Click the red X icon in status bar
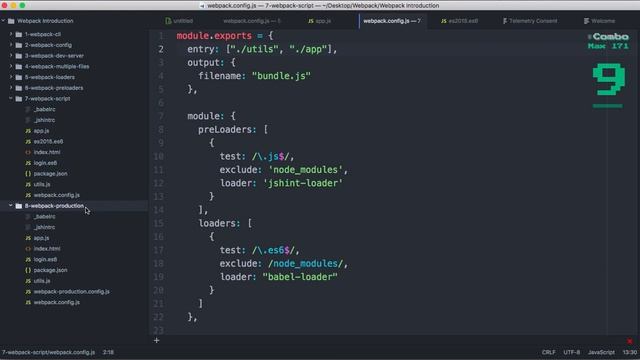 pos(630,341)
